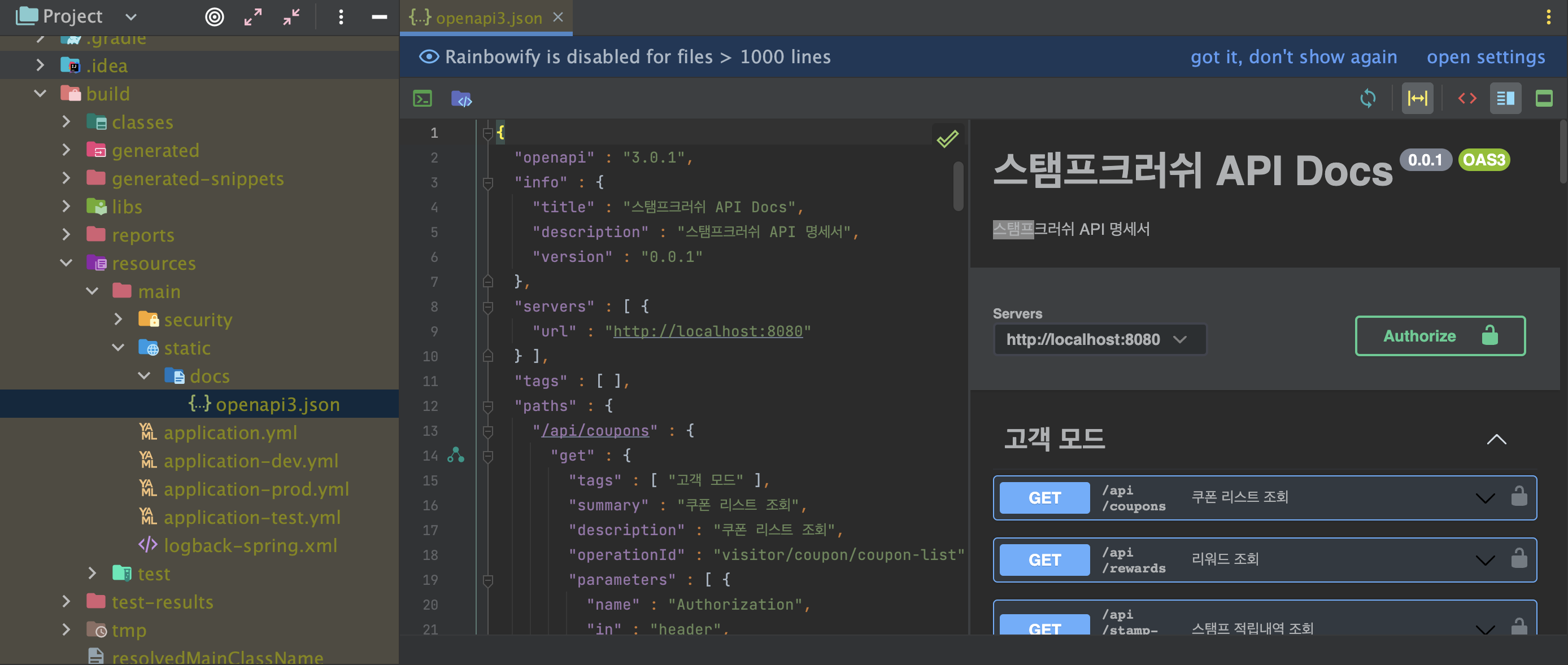1568x665 pixels.
Task: Toggle the Rainbowify eye visibility icon
Action: click(x=429, y=56)
